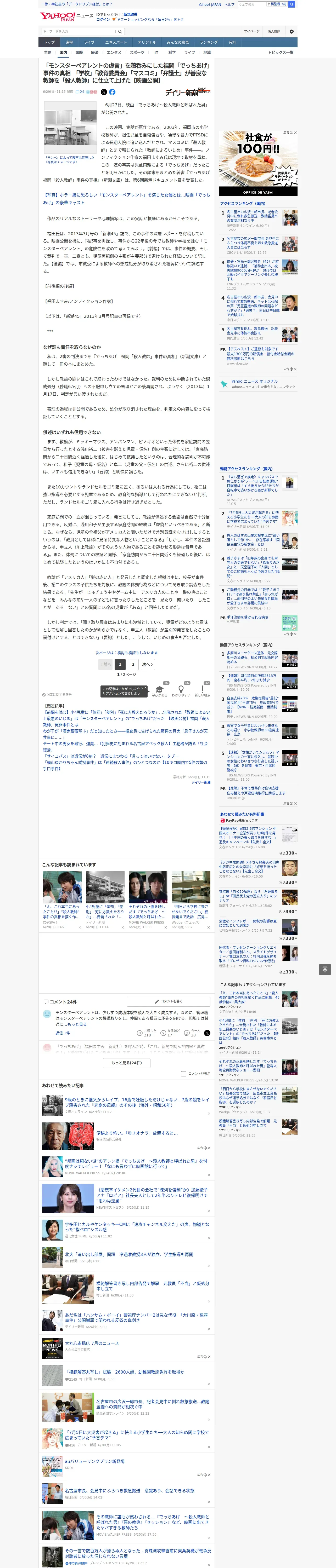Share the article on Facebook
This screenshot has width=336, height=1568.
tap(112, 92)
